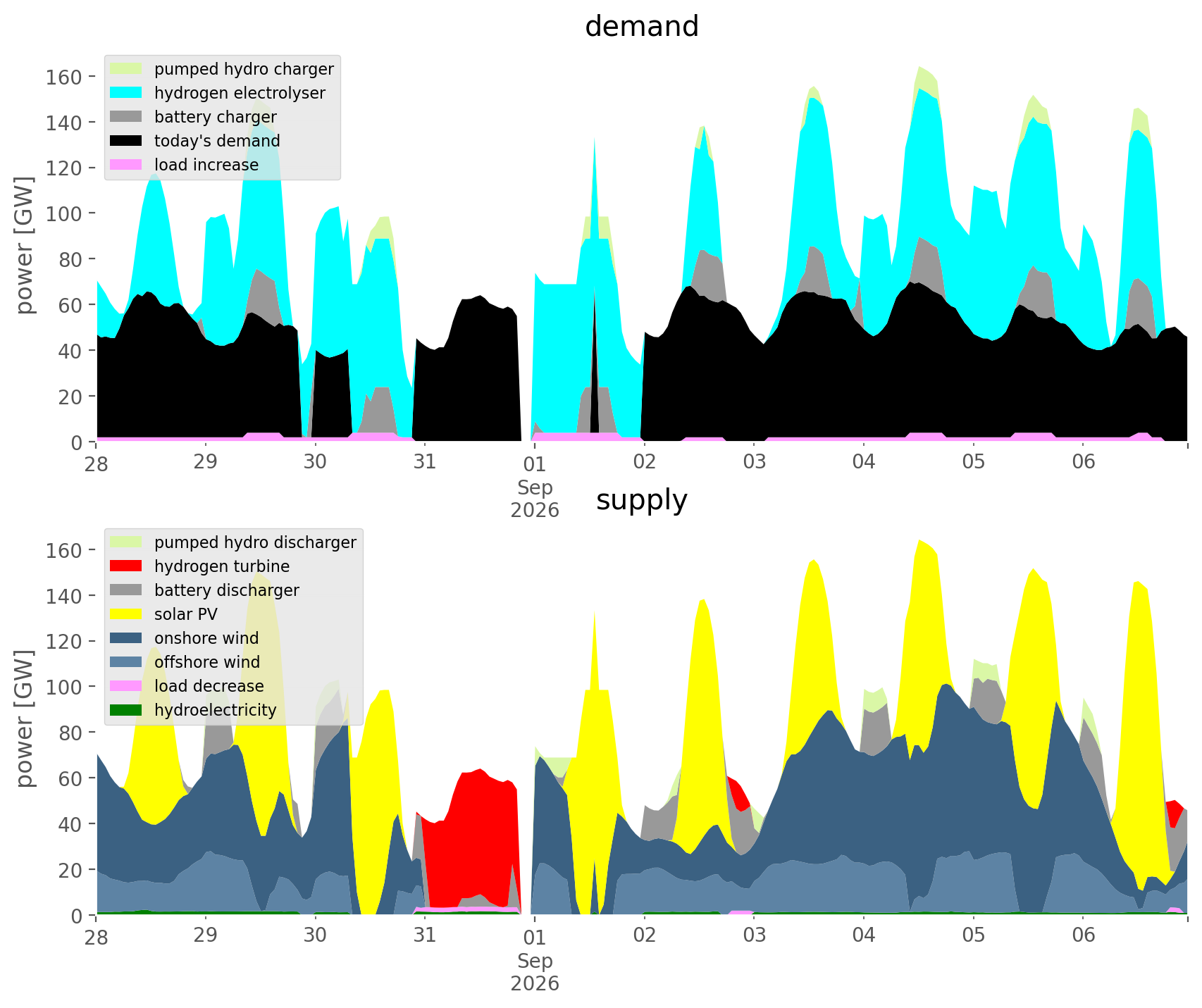Click the red hydrogen turbine legend swatch
This screenshot has width=1202, height=1008.
click(127, 566)
